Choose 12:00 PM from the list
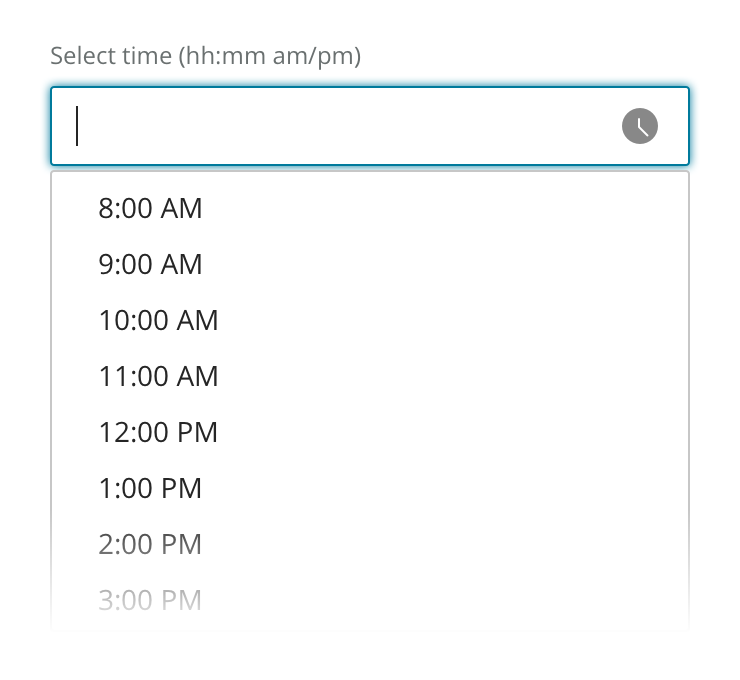 [x=158, y=432]
